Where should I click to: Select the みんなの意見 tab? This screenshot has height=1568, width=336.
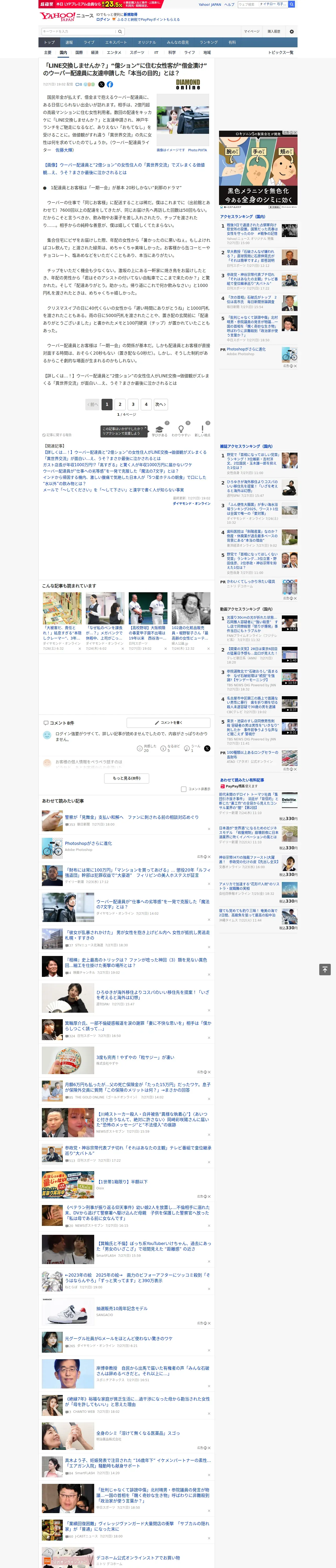point(177,43)
